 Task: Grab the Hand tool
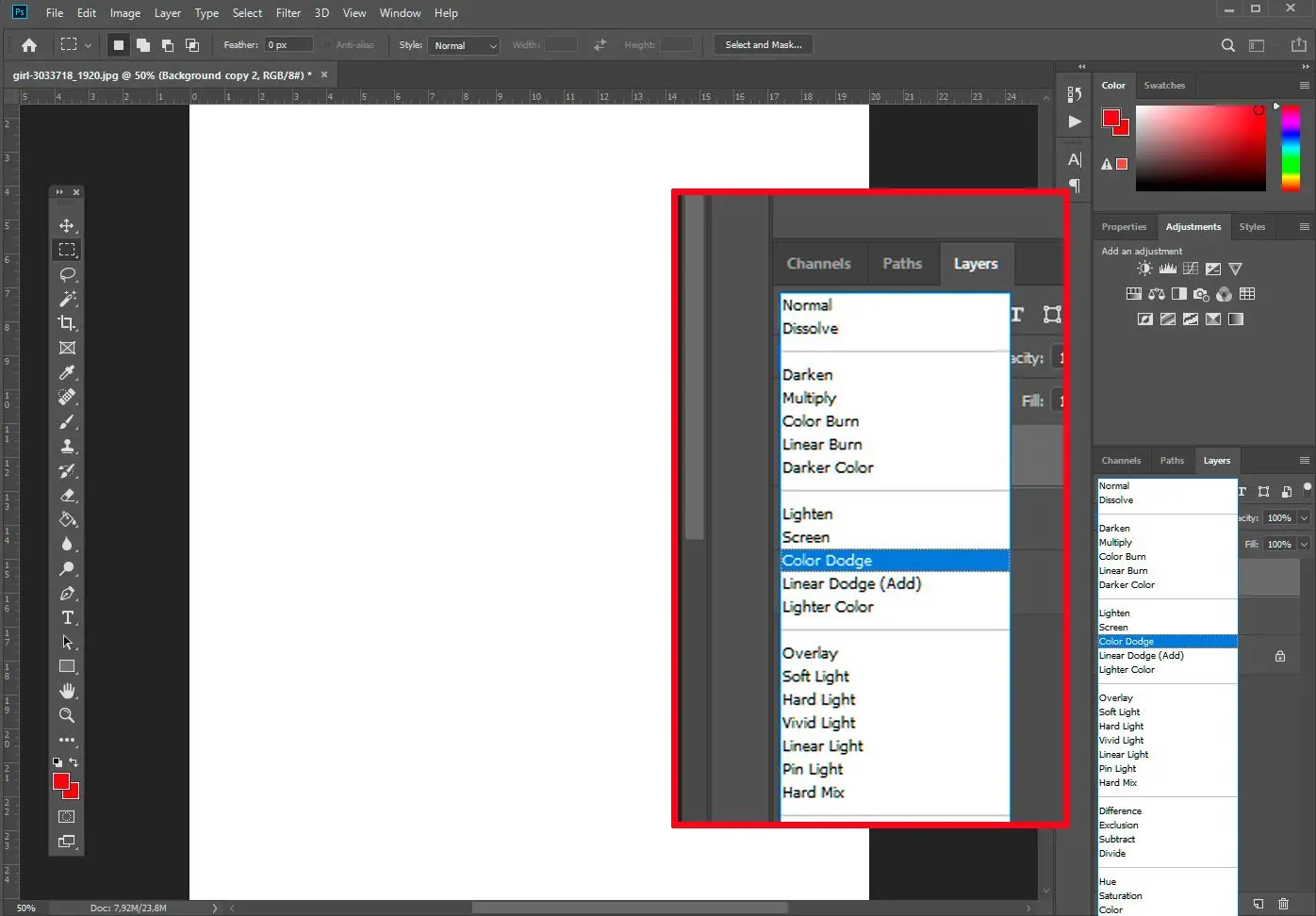coord(67,691)
